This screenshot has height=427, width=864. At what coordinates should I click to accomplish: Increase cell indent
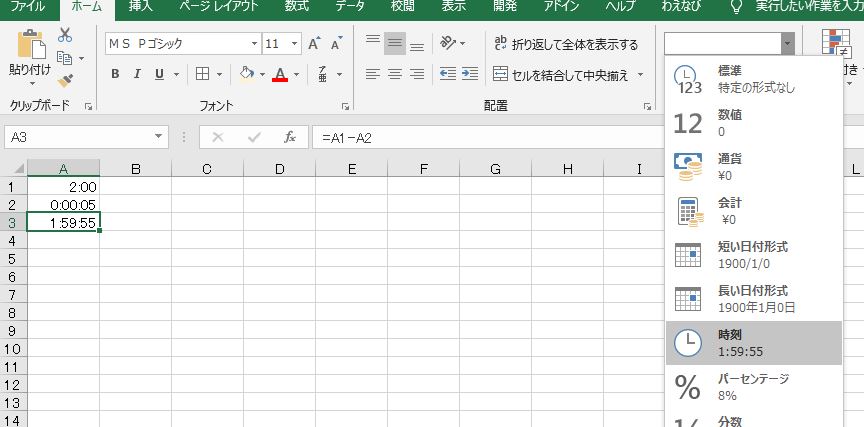click(x=469, y=74)
